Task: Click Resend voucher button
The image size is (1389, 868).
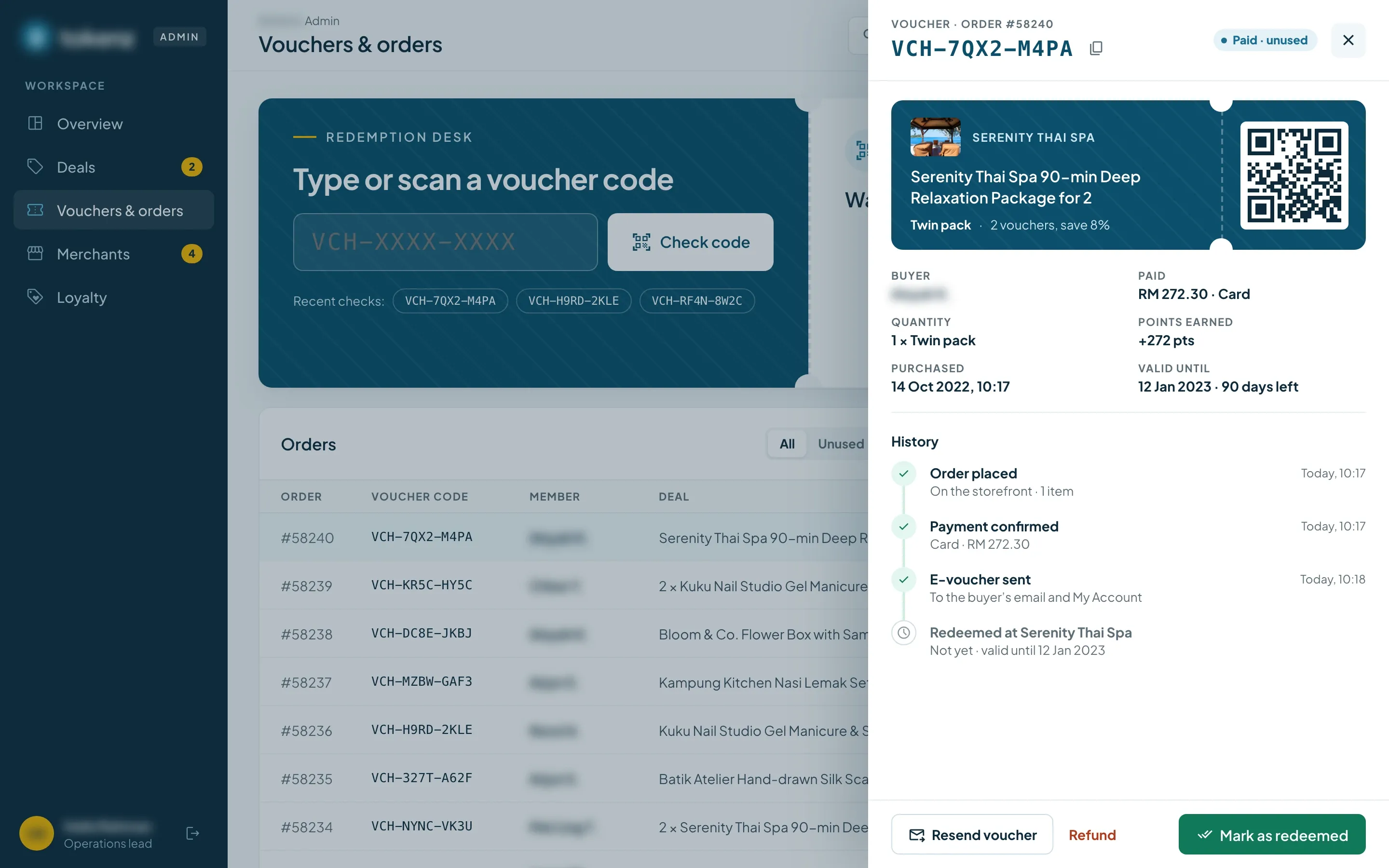Action: pyautogui.click(x=972, y=835)
